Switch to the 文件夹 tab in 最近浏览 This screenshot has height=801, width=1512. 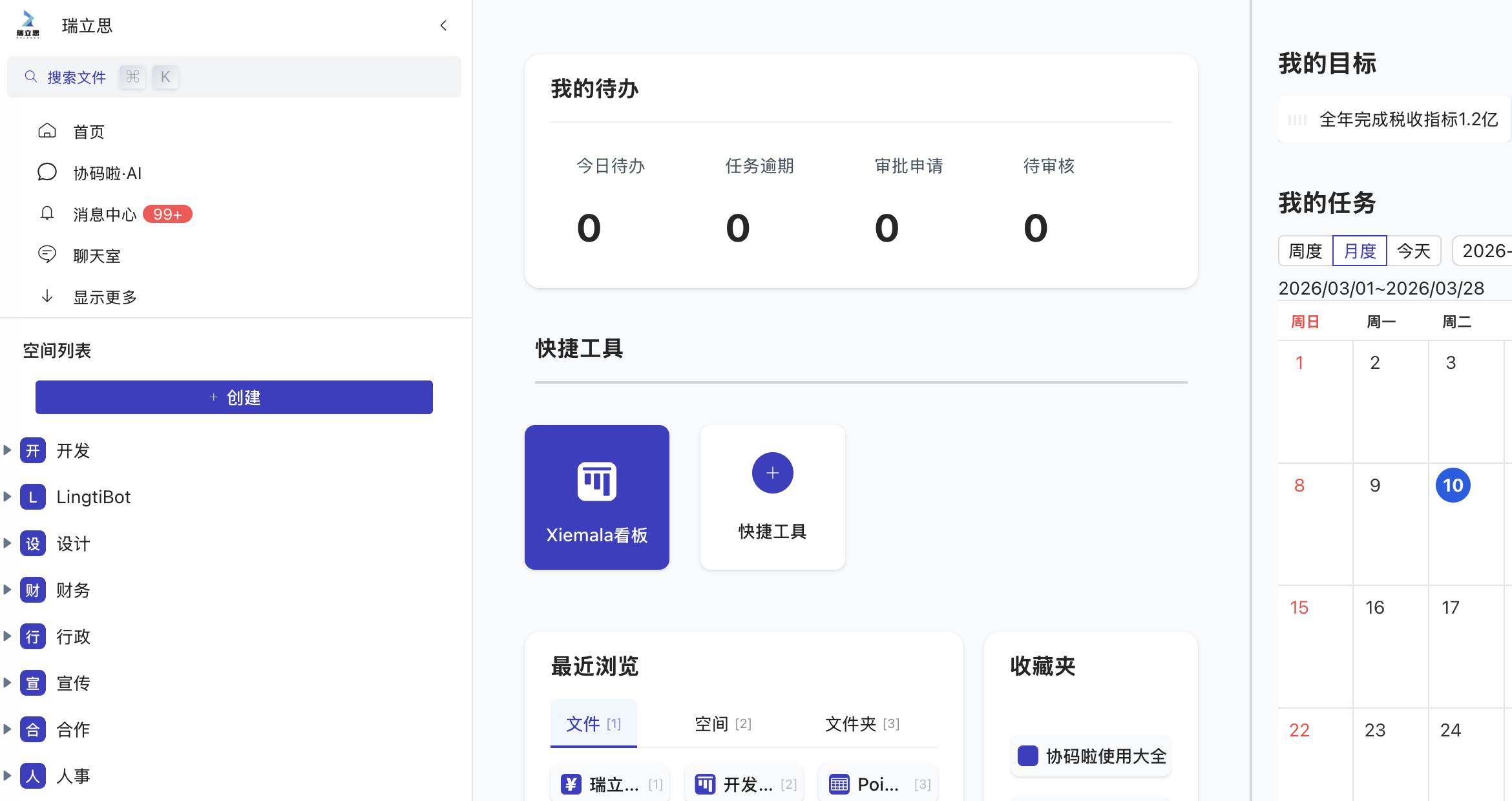click(x=850, y=723)
